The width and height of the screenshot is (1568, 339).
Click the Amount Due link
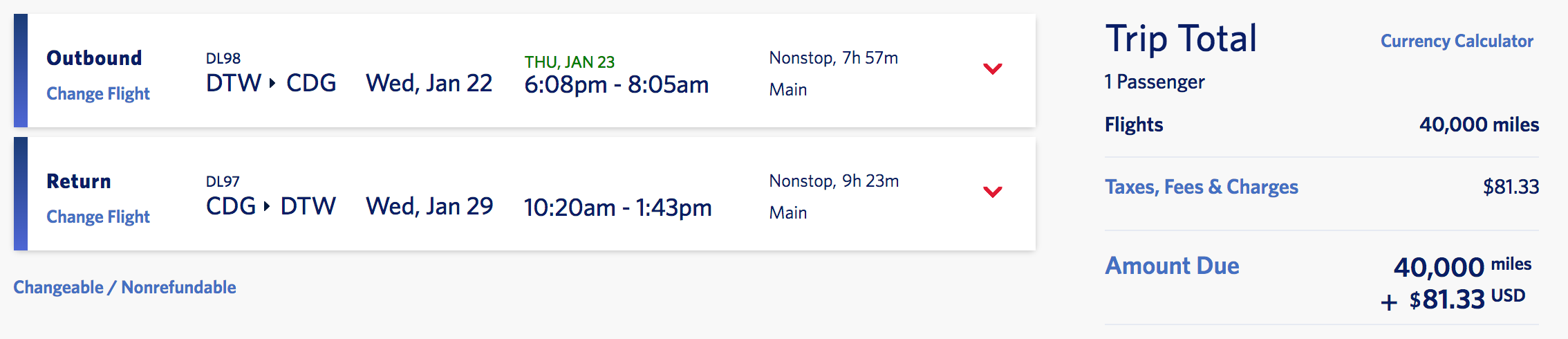pos(1172,266)
